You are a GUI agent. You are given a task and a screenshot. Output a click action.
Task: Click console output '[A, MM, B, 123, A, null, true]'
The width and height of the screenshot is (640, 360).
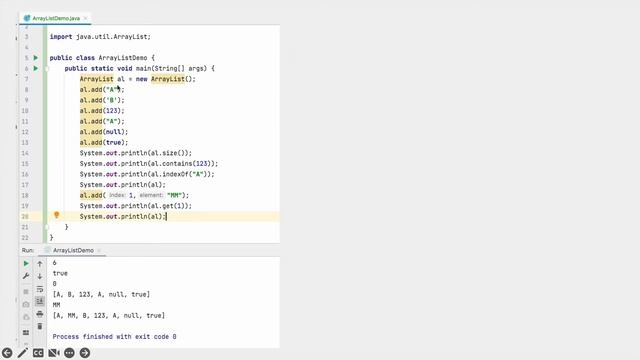[109, 316]
